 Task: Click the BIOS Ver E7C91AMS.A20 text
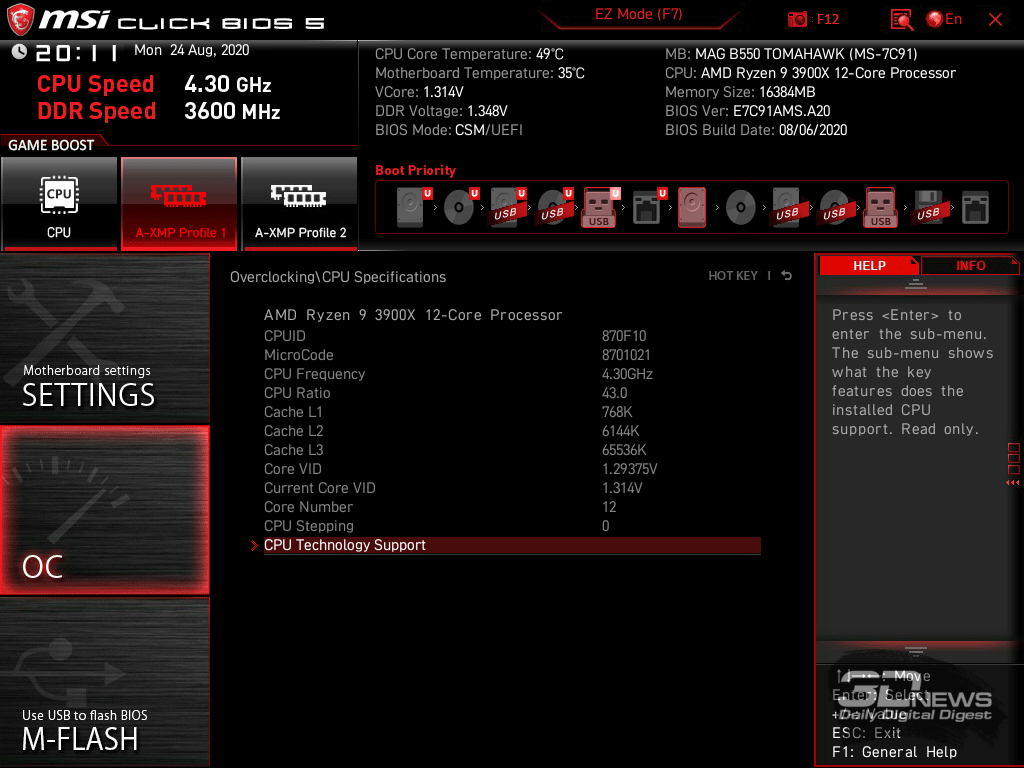click(x=748, y=111)
